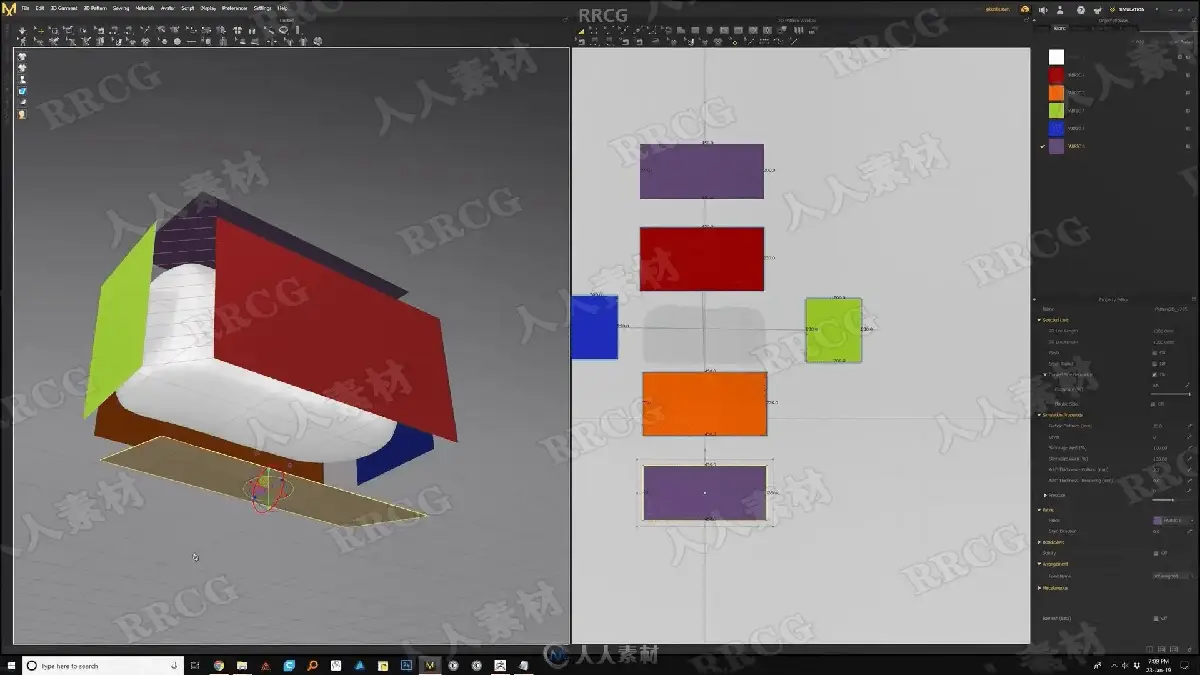Select the green fabric swatch
The image size is (1200, 675).
tap(1056, 110)
